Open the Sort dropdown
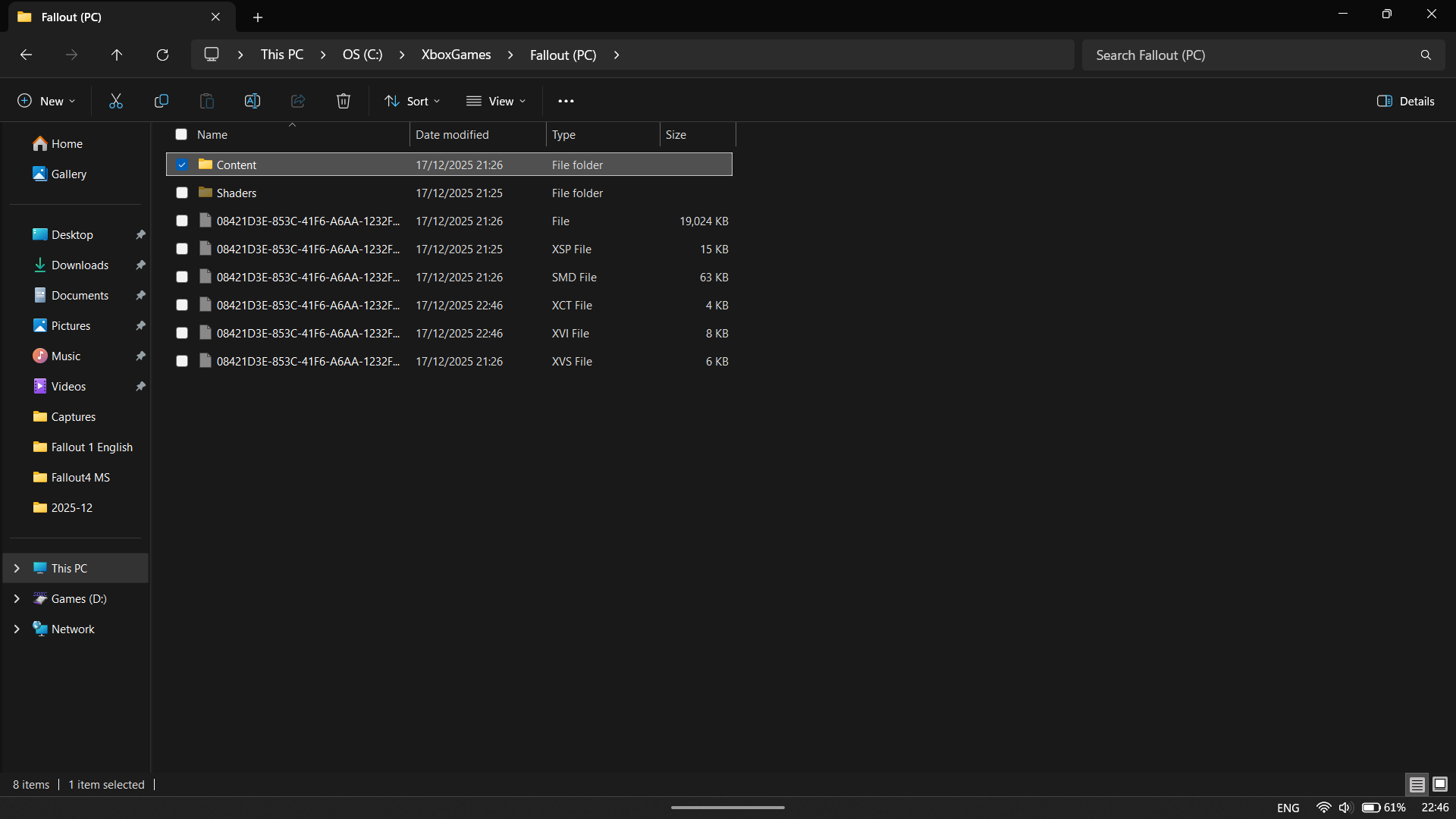 (x=412, y=100)
